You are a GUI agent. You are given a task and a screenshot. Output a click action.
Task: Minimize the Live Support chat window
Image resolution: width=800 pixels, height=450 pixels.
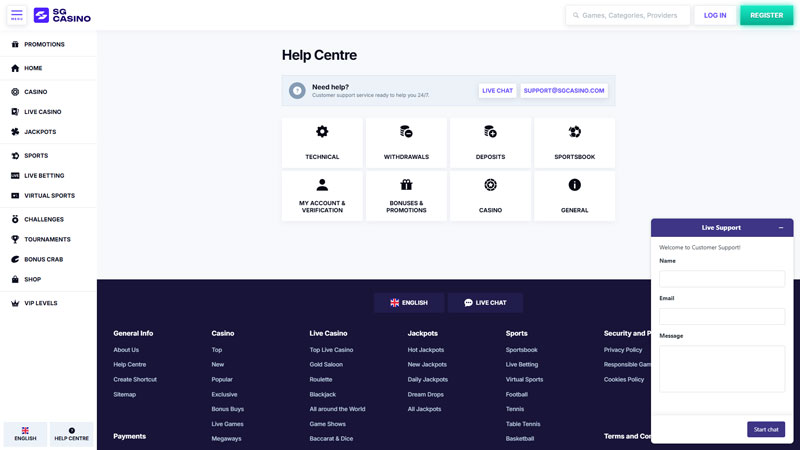[781, 228]
